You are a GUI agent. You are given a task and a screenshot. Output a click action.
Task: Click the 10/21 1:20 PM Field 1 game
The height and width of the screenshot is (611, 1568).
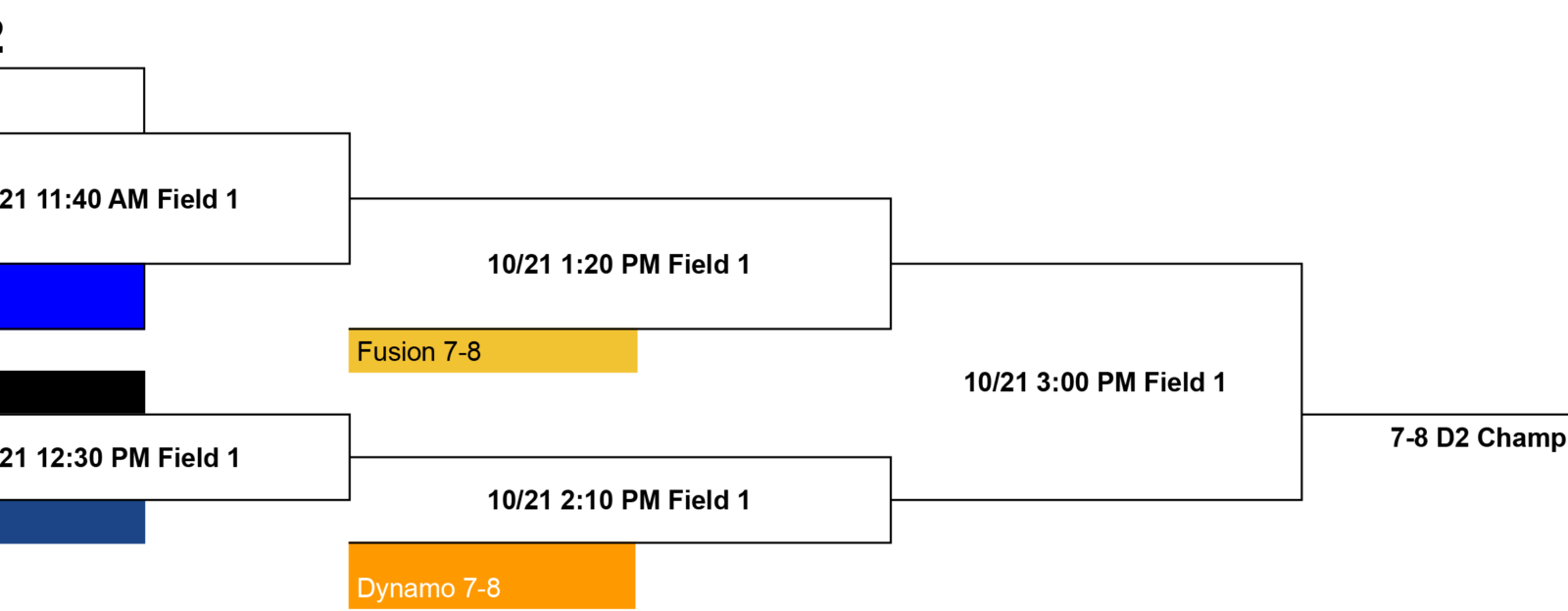(x=618, y=264)
